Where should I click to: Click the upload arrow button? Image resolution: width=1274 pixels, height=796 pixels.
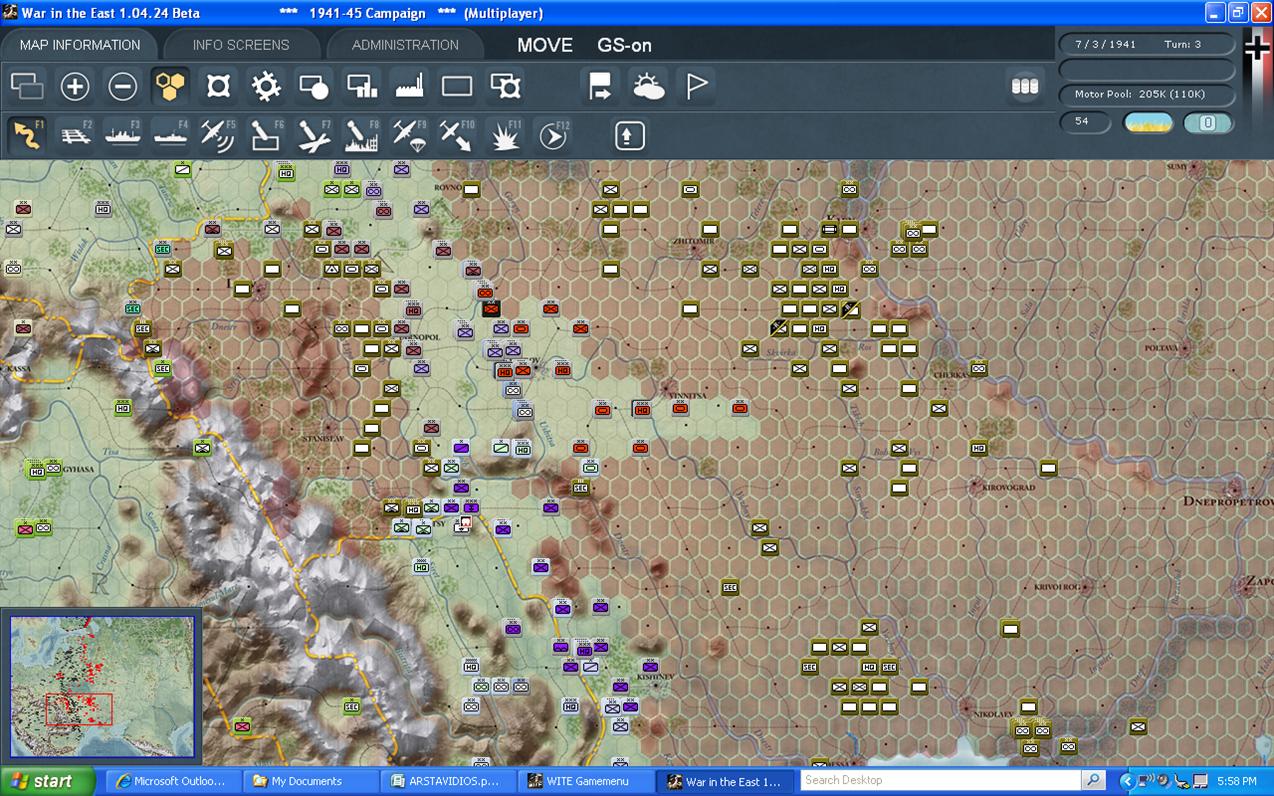coord(629,135)
